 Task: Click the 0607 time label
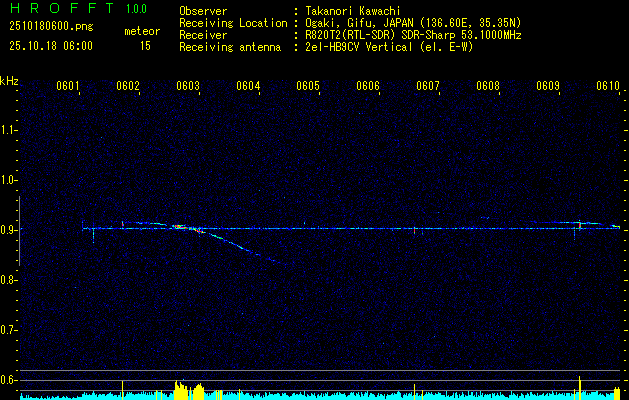pyautogui.click(x=428, y=86)
